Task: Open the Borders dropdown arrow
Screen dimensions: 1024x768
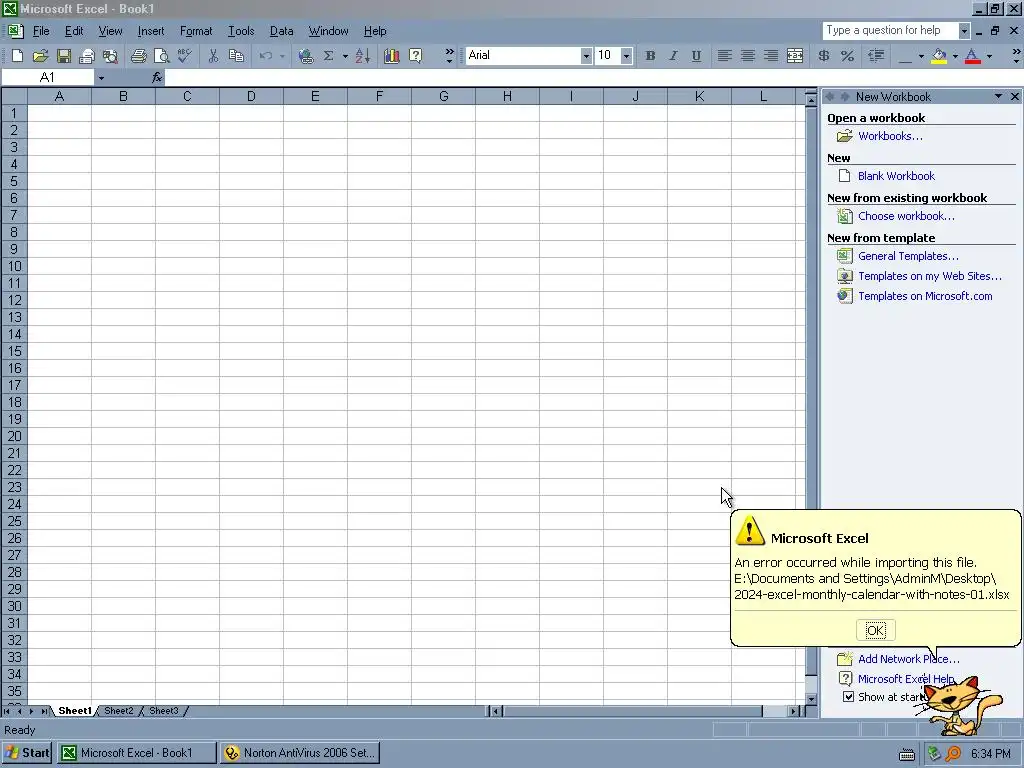Action: pos(921,56)
